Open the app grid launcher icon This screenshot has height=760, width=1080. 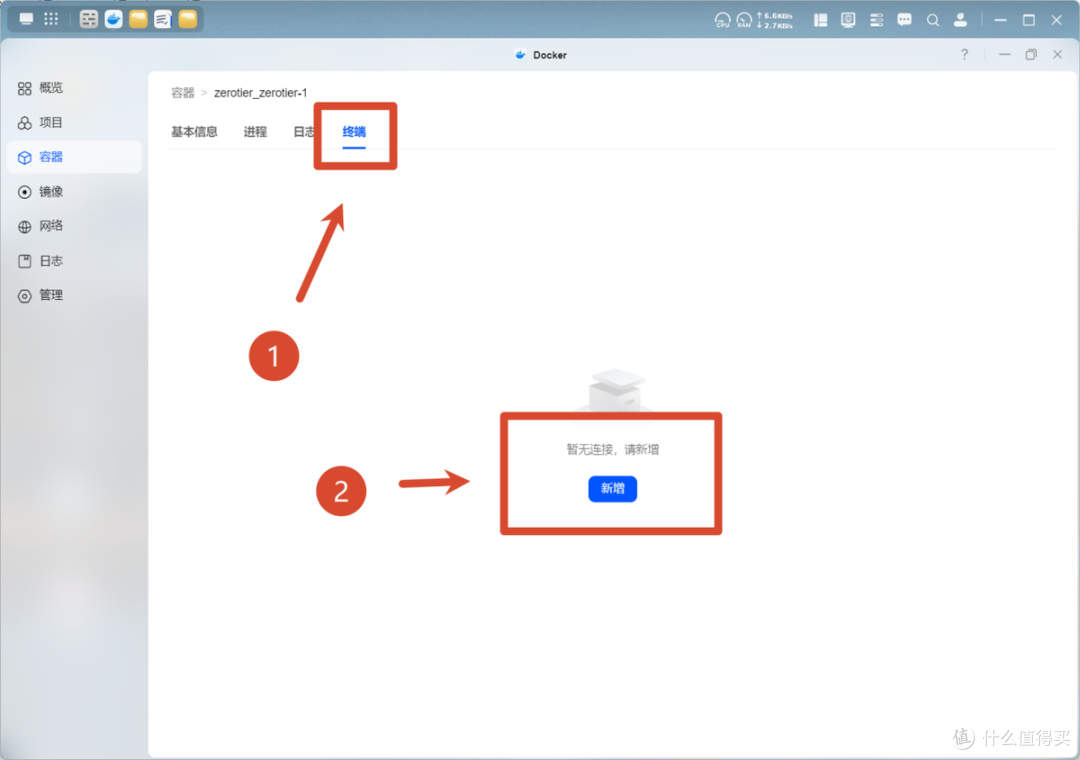coord(51,19)
